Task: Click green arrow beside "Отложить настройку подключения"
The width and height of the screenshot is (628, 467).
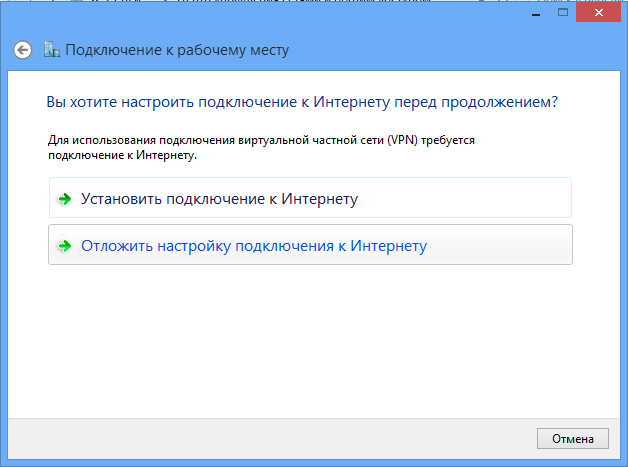Action: (65, 246)
